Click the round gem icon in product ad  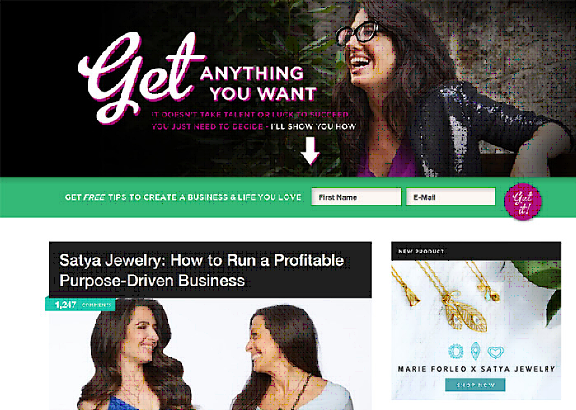[x=456, y=351]
